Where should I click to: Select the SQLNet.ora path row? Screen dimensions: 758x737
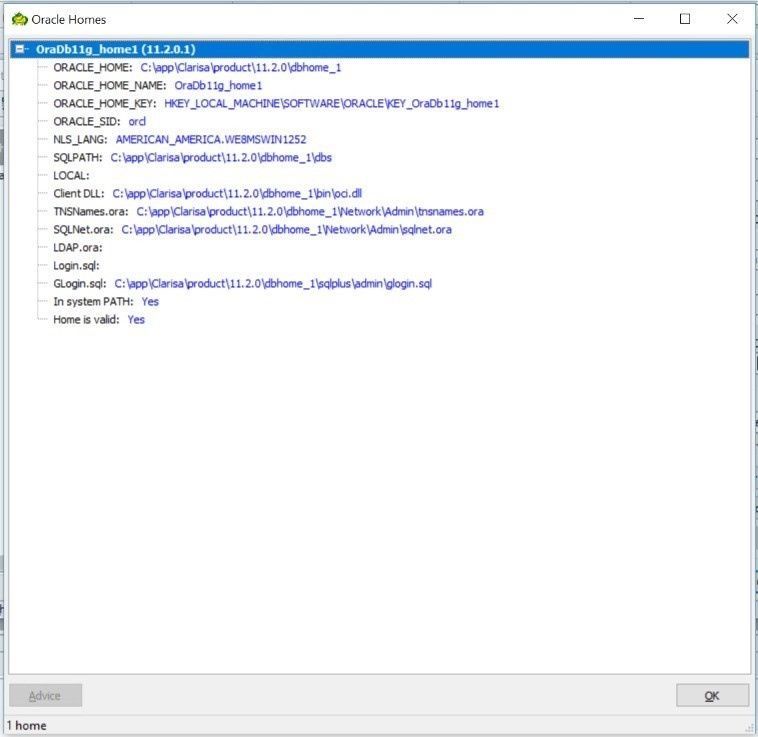point(252,230)
